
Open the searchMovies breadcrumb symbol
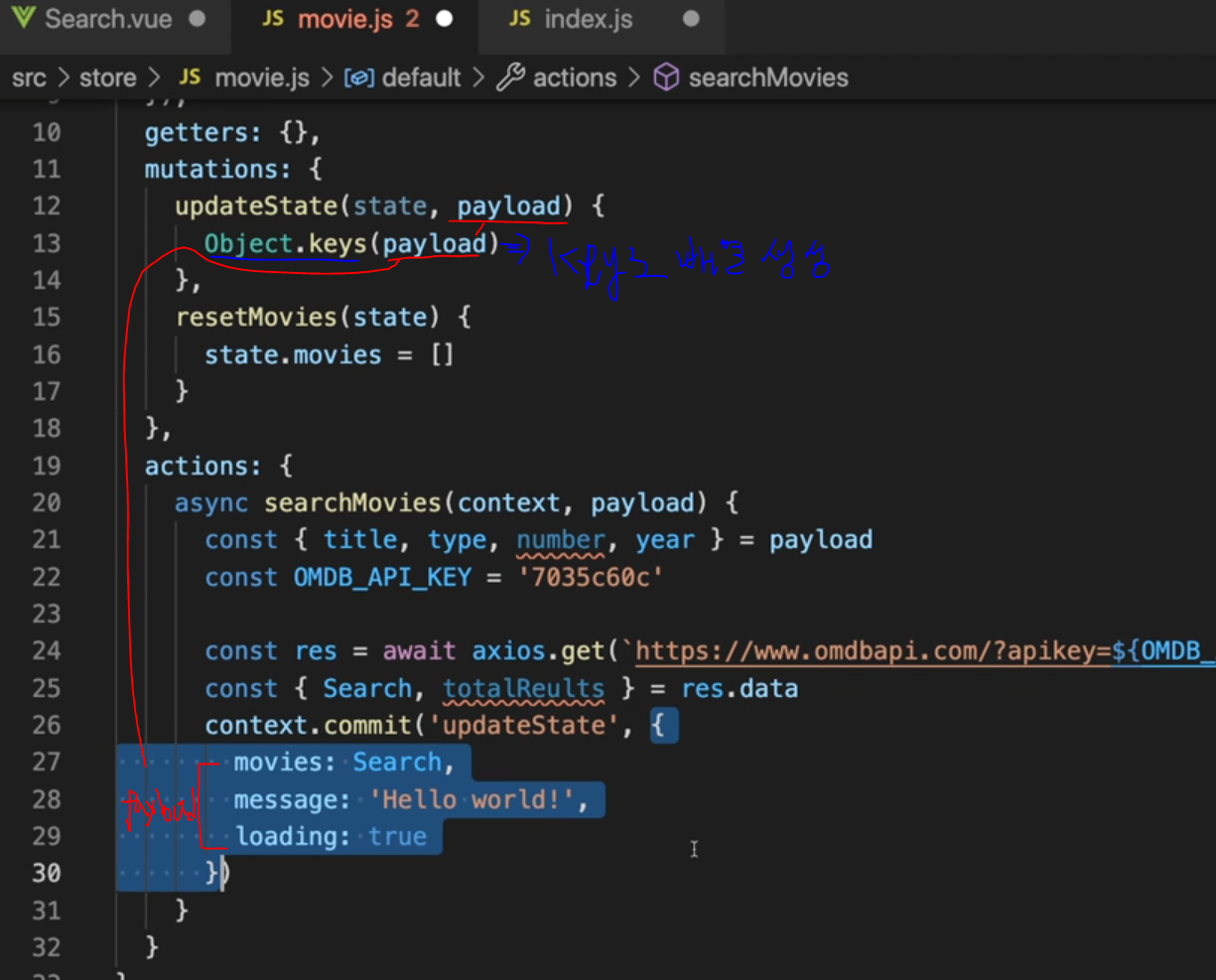coord(768,77)
